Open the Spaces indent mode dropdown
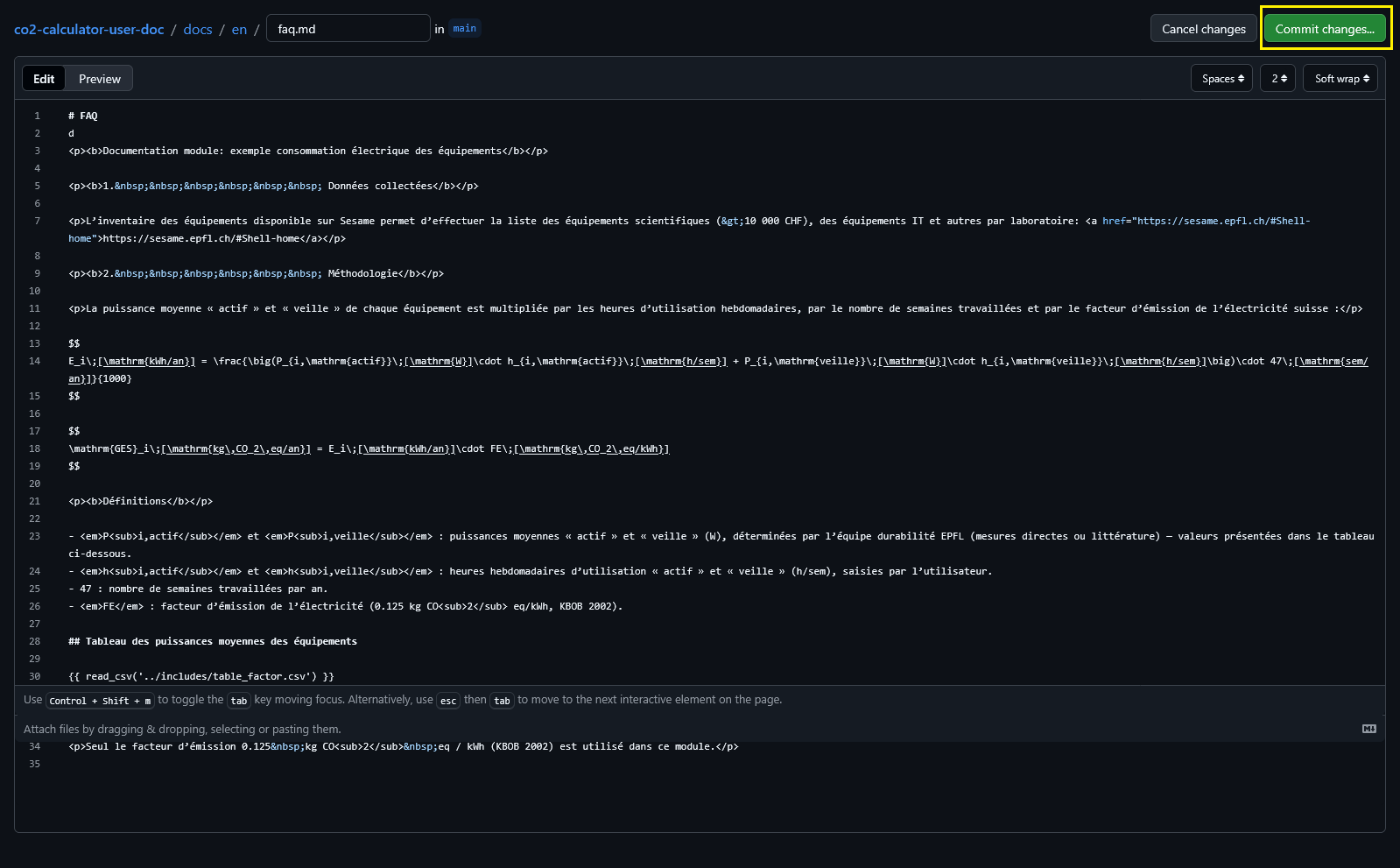Image resolution: width=1400 pixels, height=868 pixels. (1222, 78)
